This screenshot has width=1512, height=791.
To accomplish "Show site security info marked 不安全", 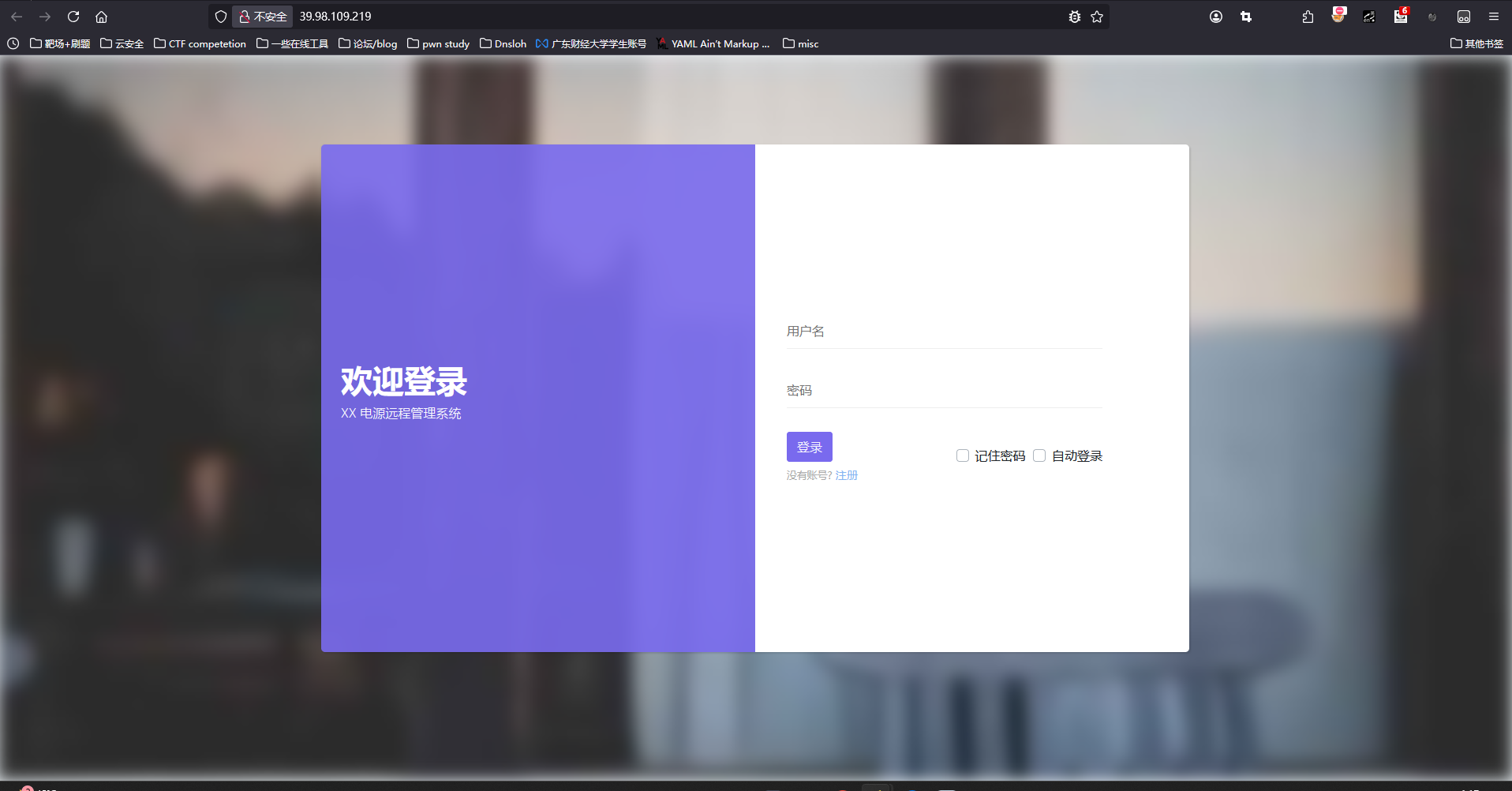I will point(263,17).
